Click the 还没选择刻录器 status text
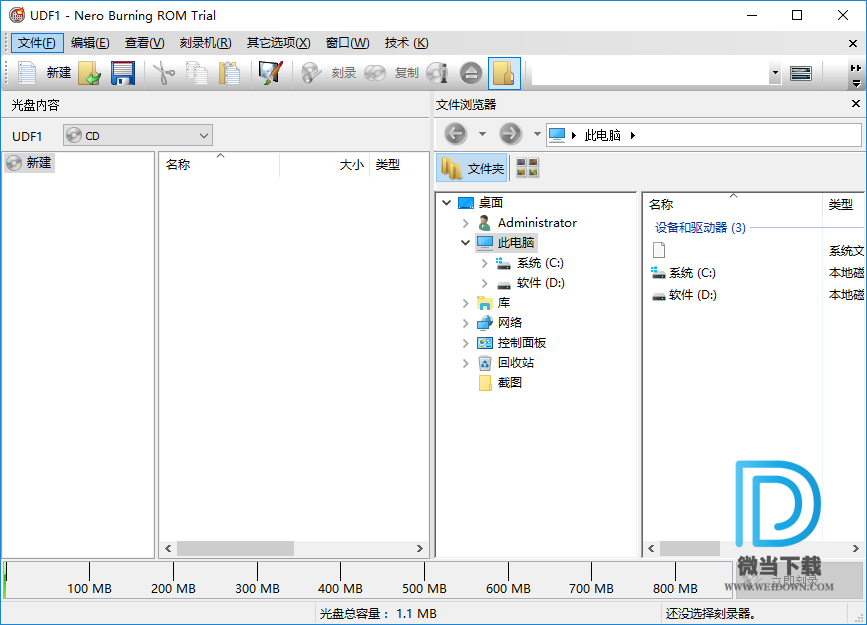Screen dimensions: 867x625 (711, 613)
